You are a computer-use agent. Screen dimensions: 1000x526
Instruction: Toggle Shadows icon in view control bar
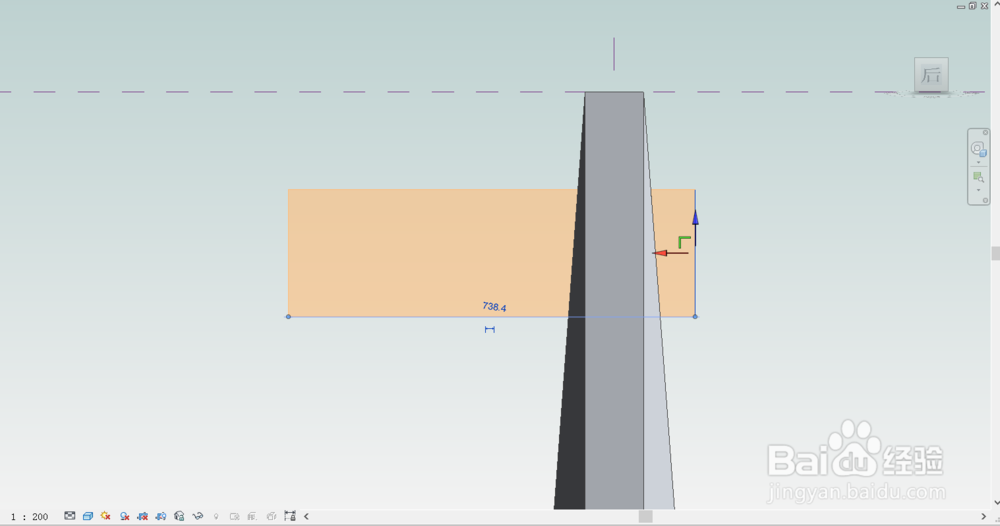click(x=124, y=516)
